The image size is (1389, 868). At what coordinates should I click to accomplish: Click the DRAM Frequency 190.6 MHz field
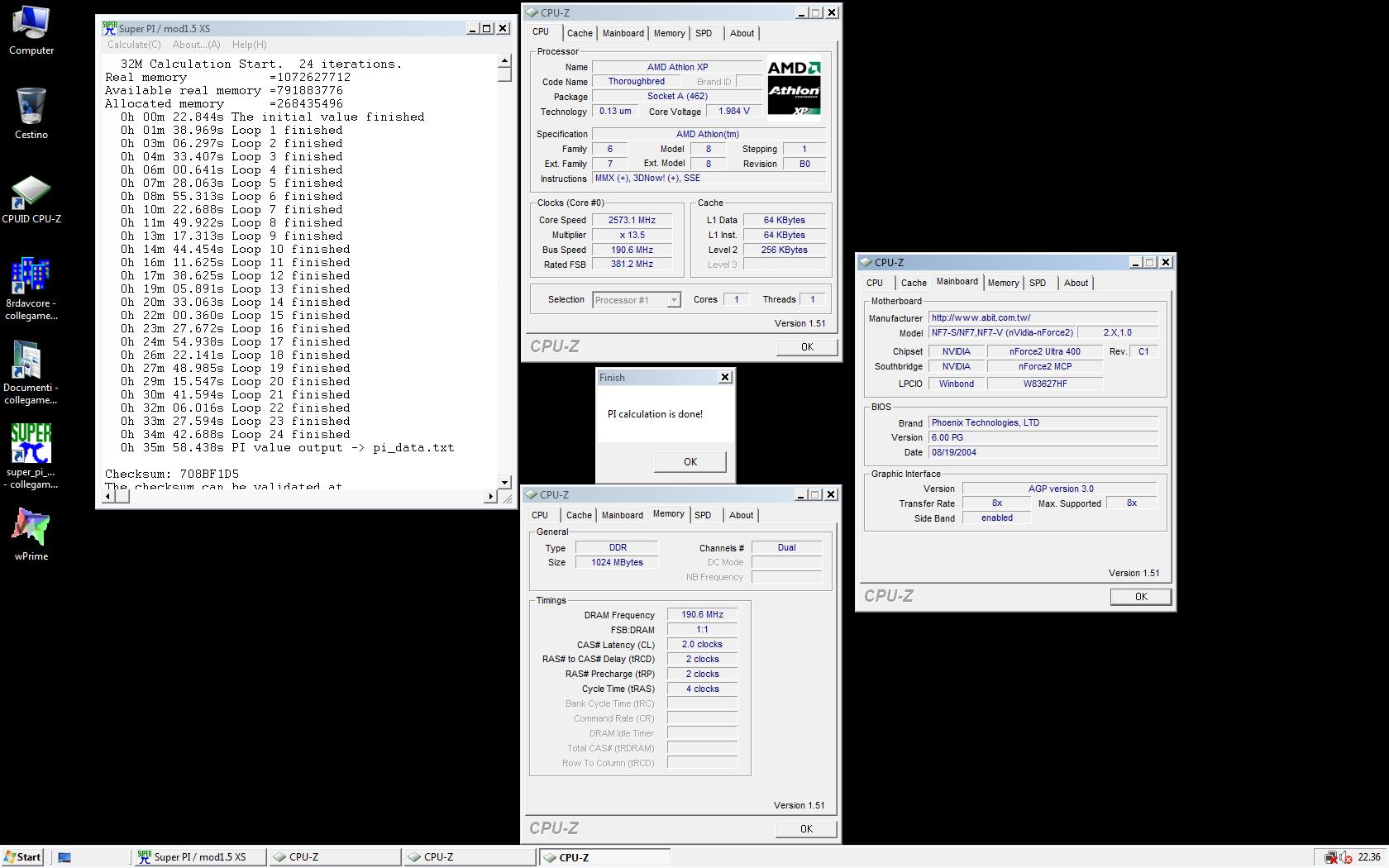(702, 615)
